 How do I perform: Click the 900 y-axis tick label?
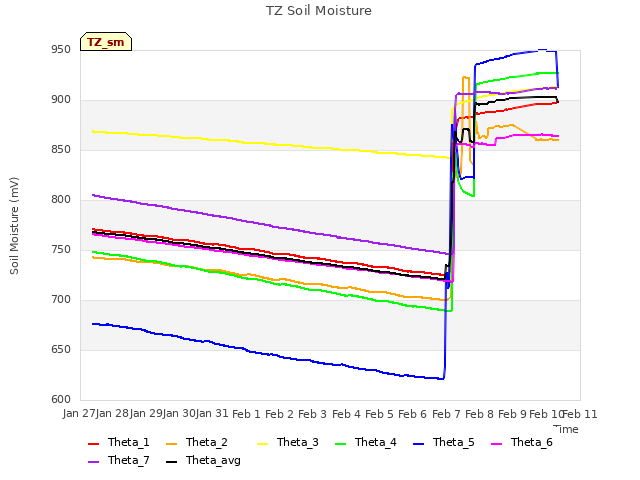click(x=61, y=100)
